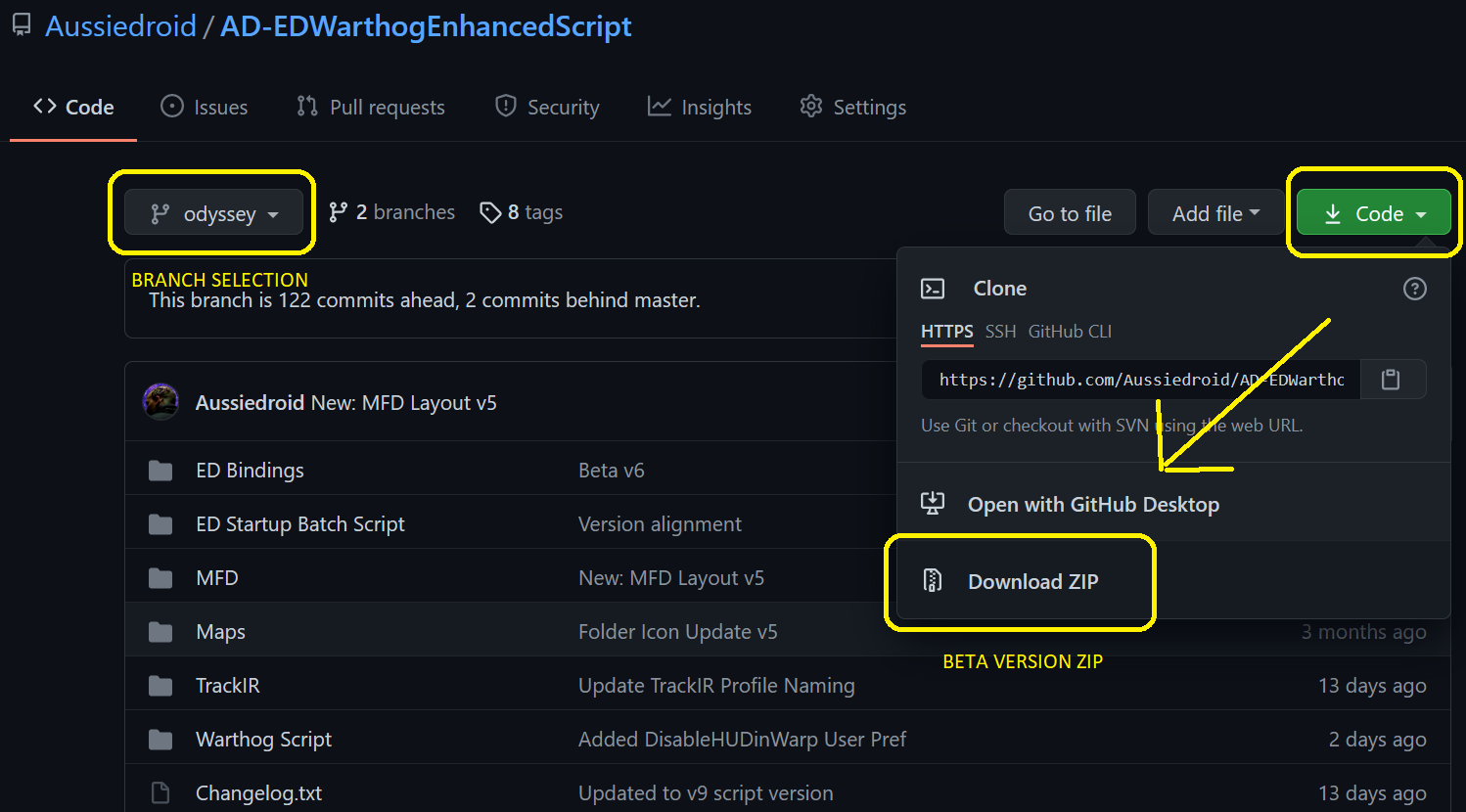Open the 'Update TrackIR Profile Naming' commit message
This screenshot has width=1466, height=812.
pyautogui.click(x=716, y=686)
